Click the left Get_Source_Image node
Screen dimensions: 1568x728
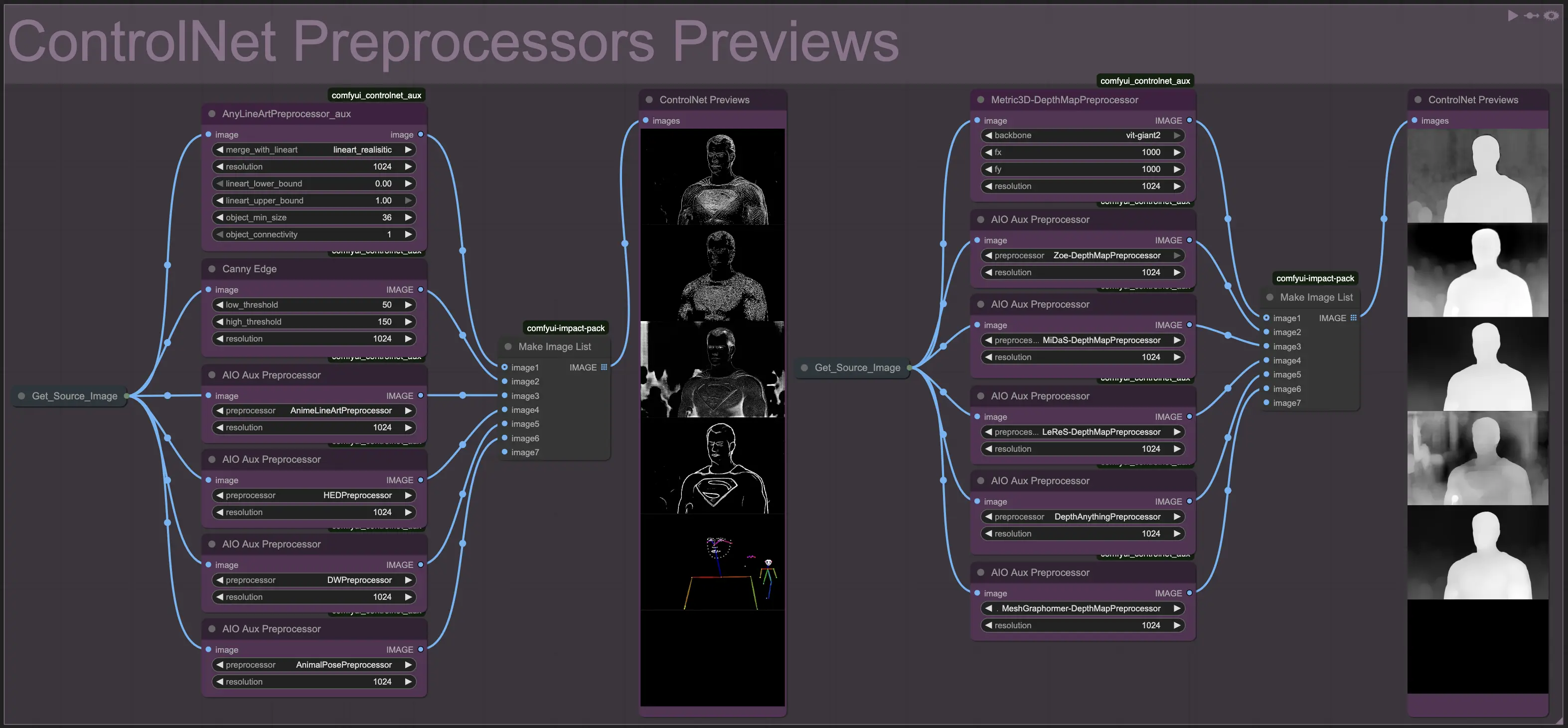pyautogui.click(x=74, y=396)
